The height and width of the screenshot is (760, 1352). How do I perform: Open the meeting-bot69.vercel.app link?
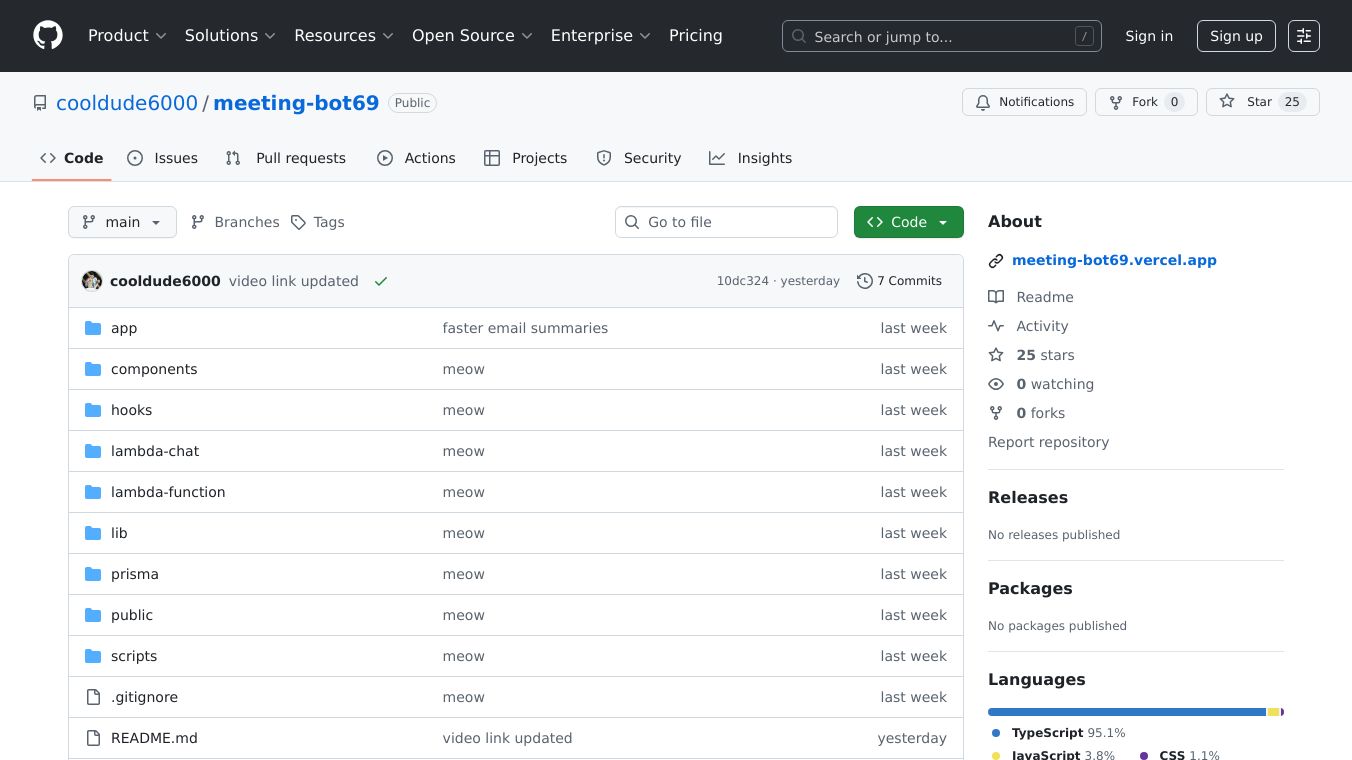coord(1114,260)
